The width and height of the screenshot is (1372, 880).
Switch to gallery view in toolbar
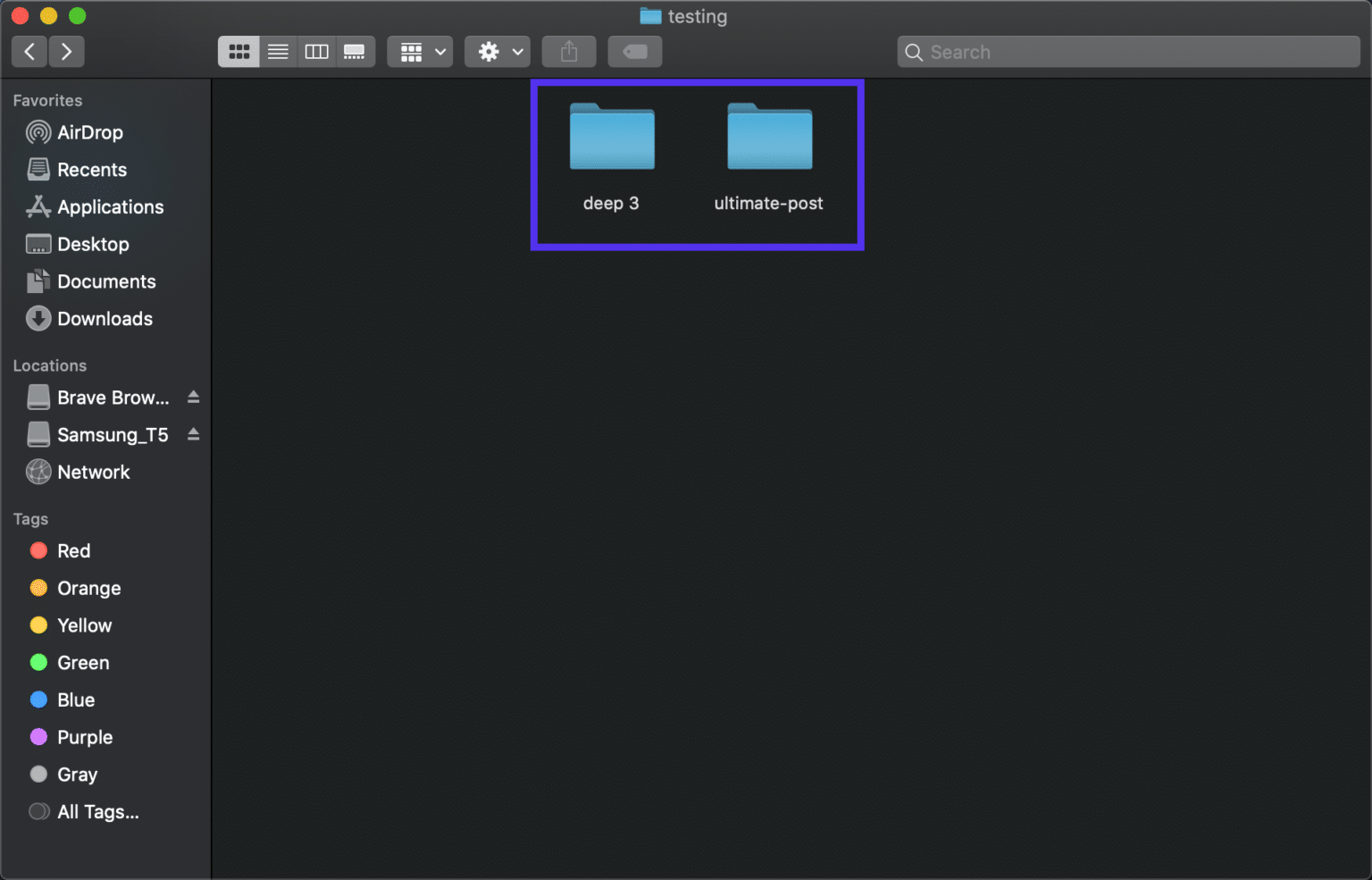[x=355, y=51]
